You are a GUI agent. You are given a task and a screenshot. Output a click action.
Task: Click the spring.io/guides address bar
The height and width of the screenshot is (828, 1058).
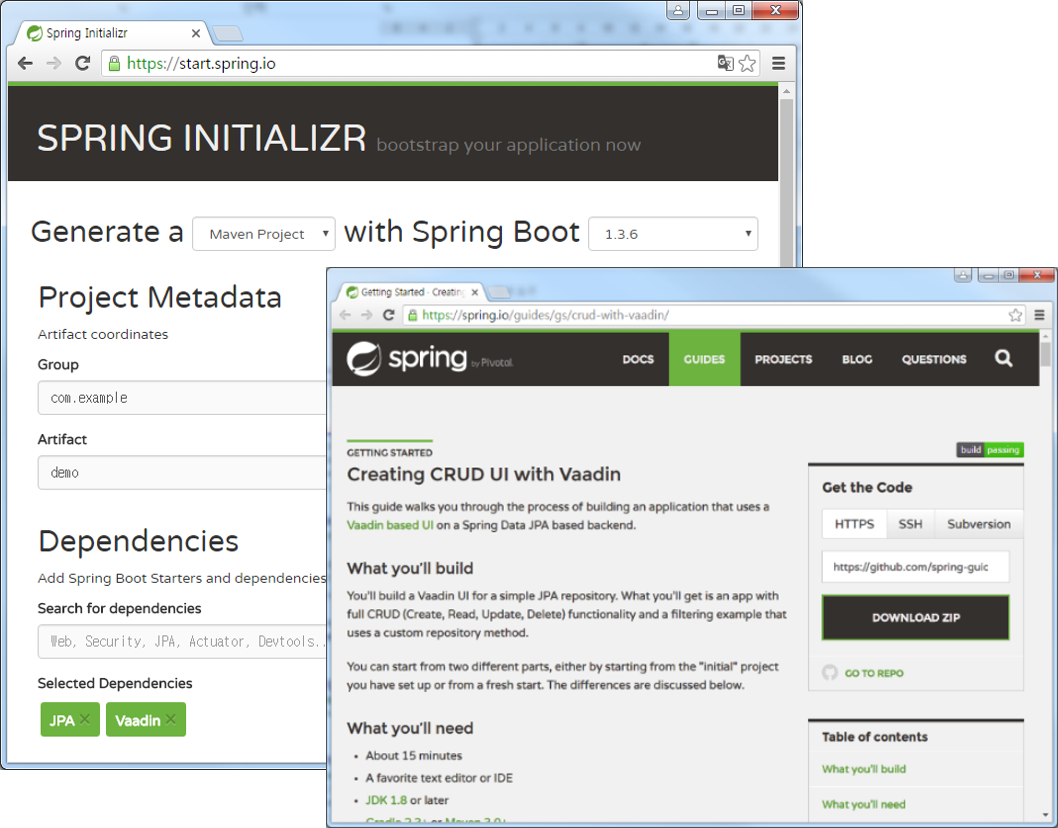tap(715, 315)
